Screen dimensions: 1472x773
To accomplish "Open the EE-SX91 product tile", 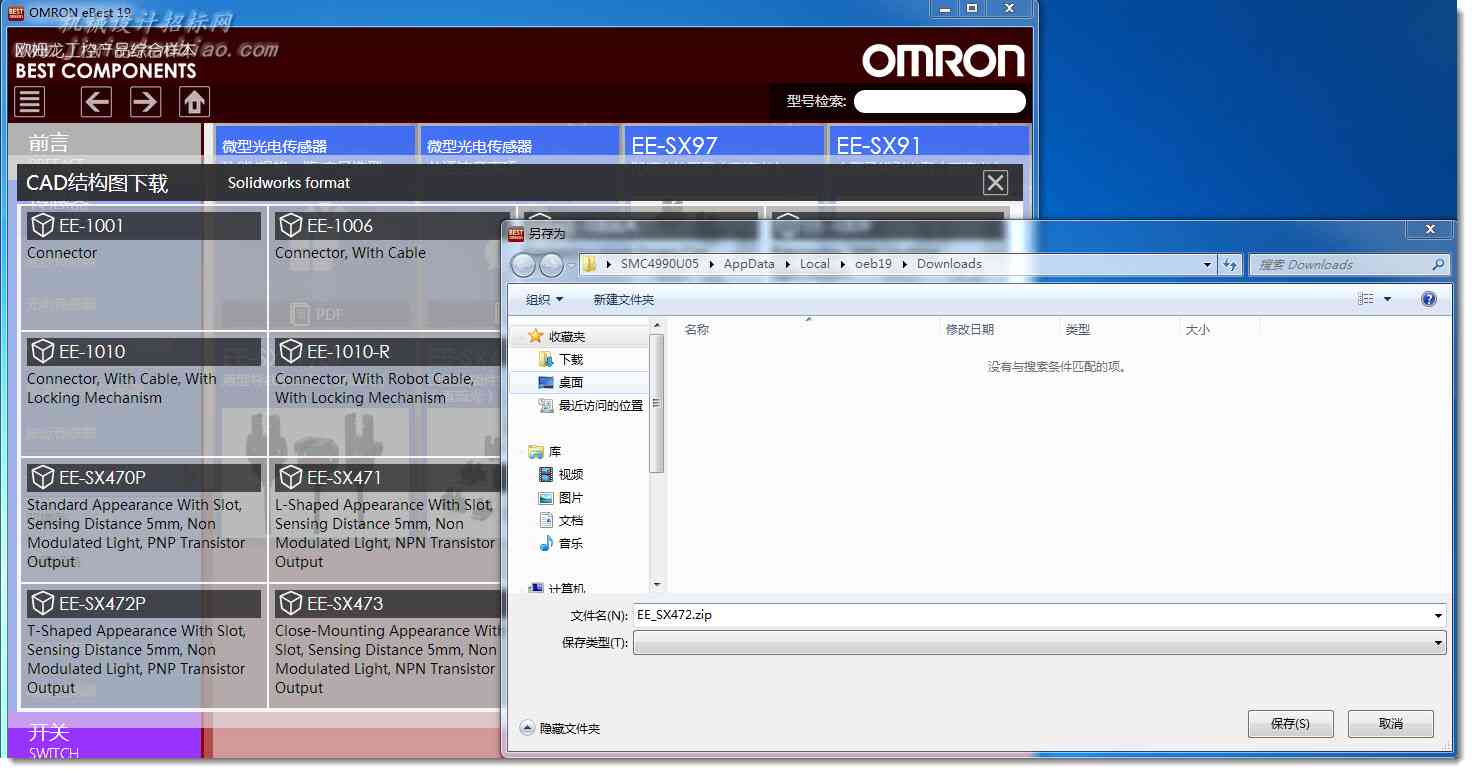I will coord(929,145).
